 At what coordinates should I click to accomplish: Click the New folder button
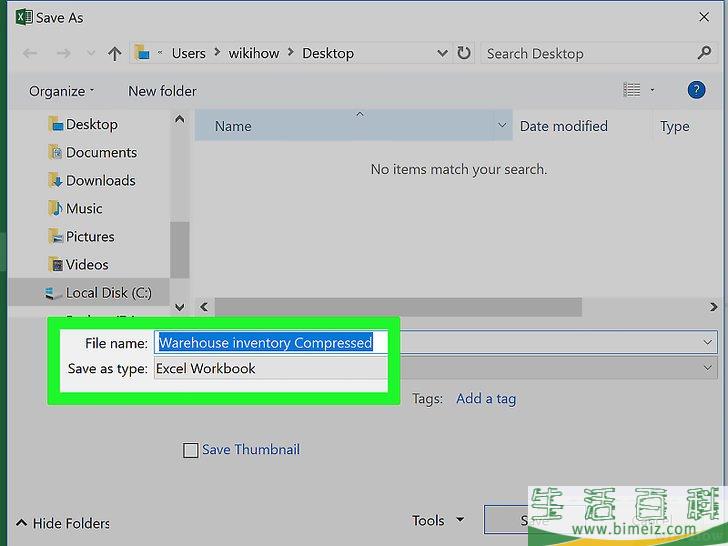click(162, 91)
